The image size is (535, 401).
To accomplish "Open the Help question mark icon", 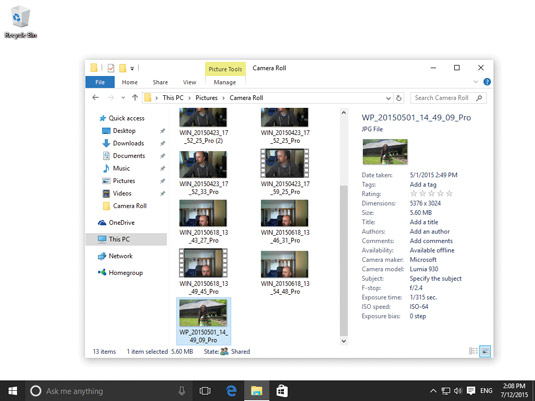I will 487,82.
